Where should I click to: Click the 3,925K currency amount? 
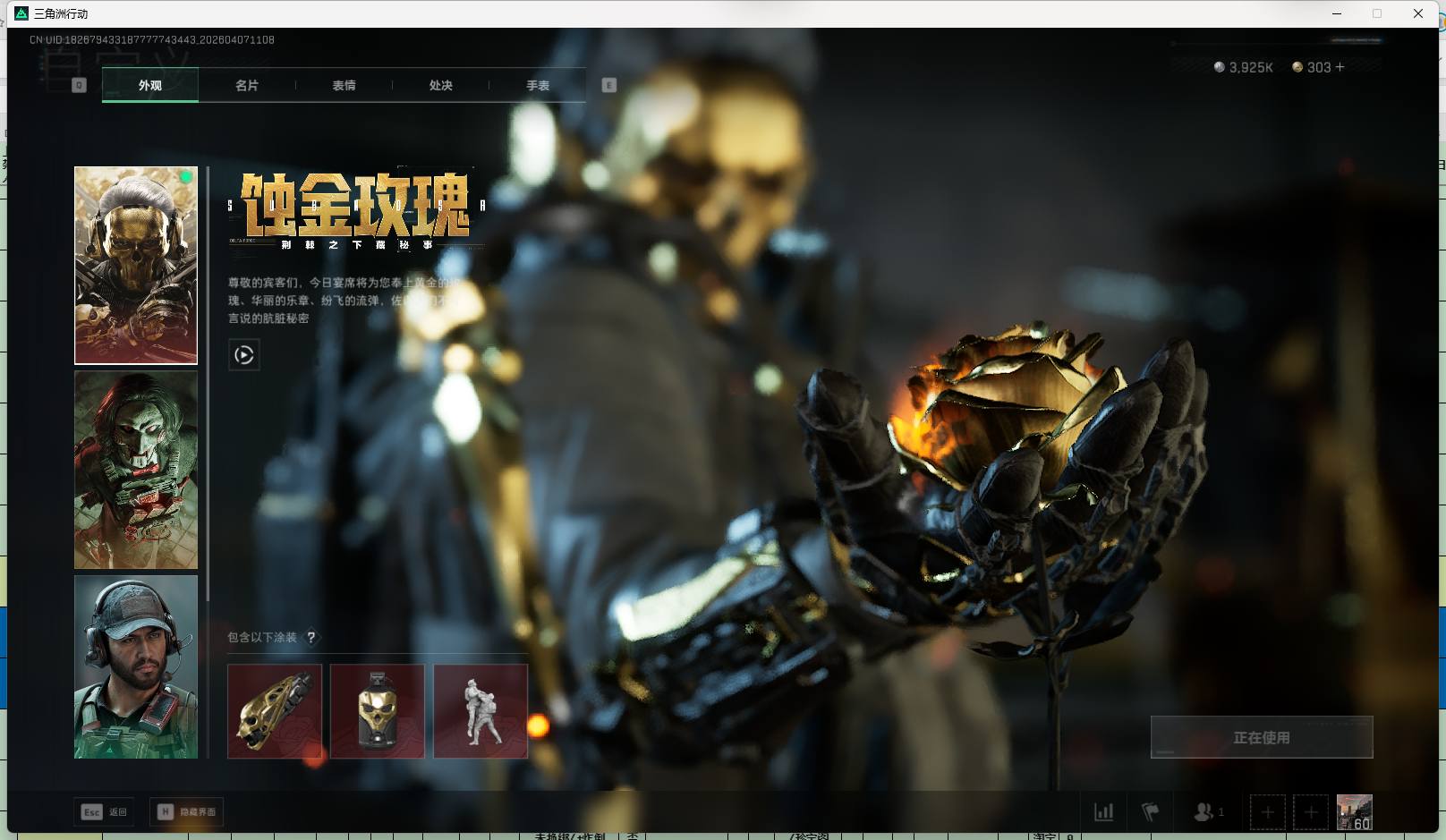click(x=1251, y=67)
